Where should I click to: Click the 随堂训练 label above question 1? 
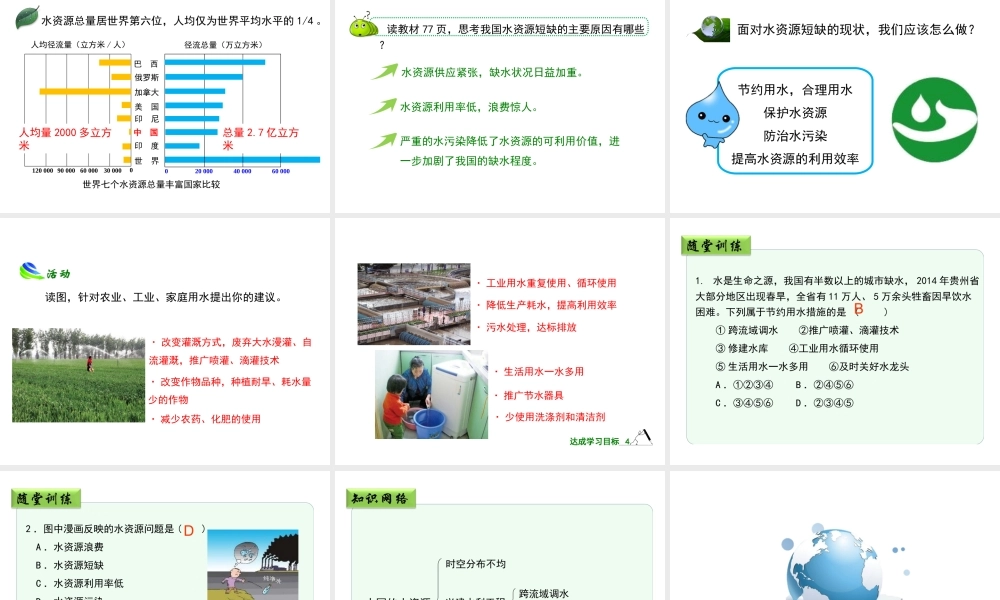716,245
